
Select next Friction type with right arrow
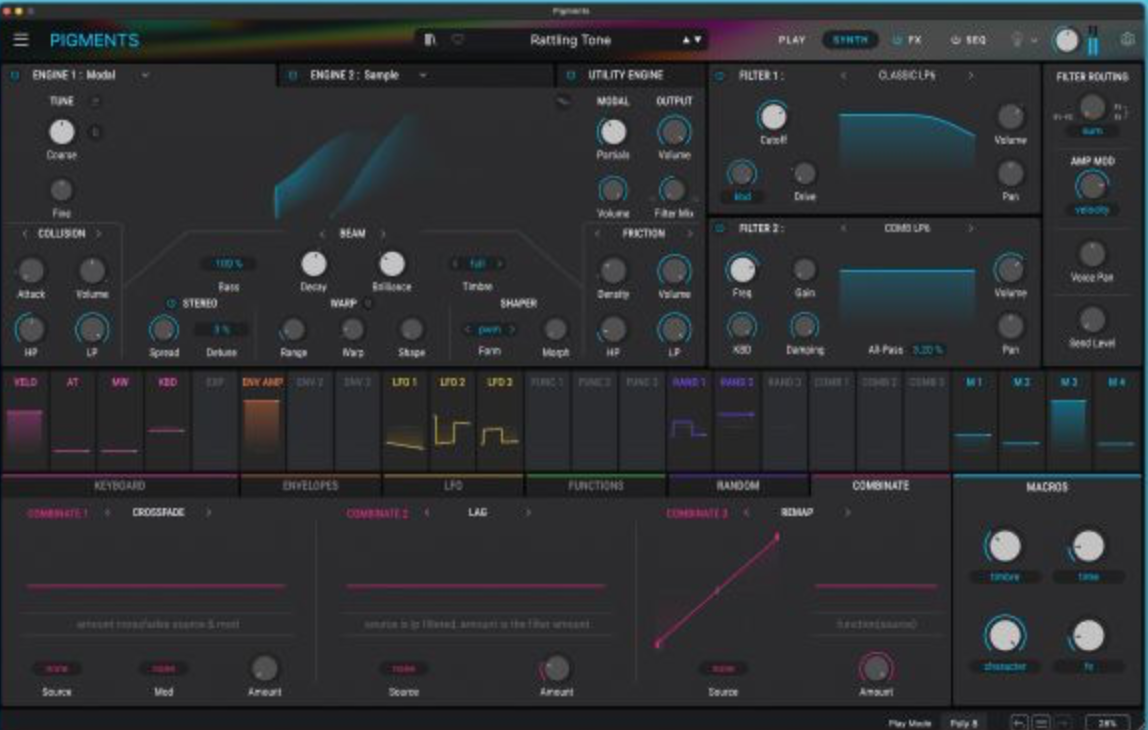[x=689, y=234]
